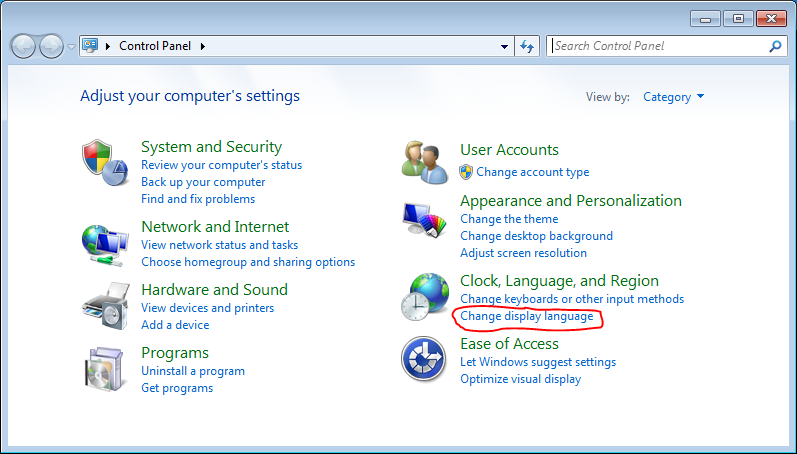Screen dimensions: 797x454
Task: Open Network and Internet category
Action: [215, 226]
